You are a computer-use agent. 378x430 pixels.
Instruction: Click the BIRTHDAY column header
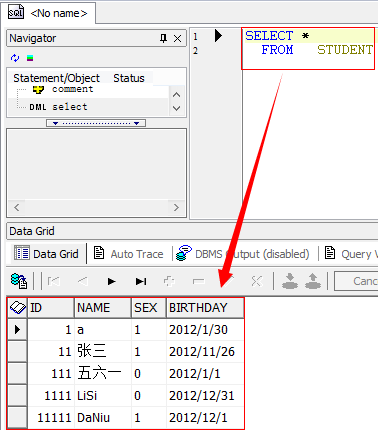point(205,307)
